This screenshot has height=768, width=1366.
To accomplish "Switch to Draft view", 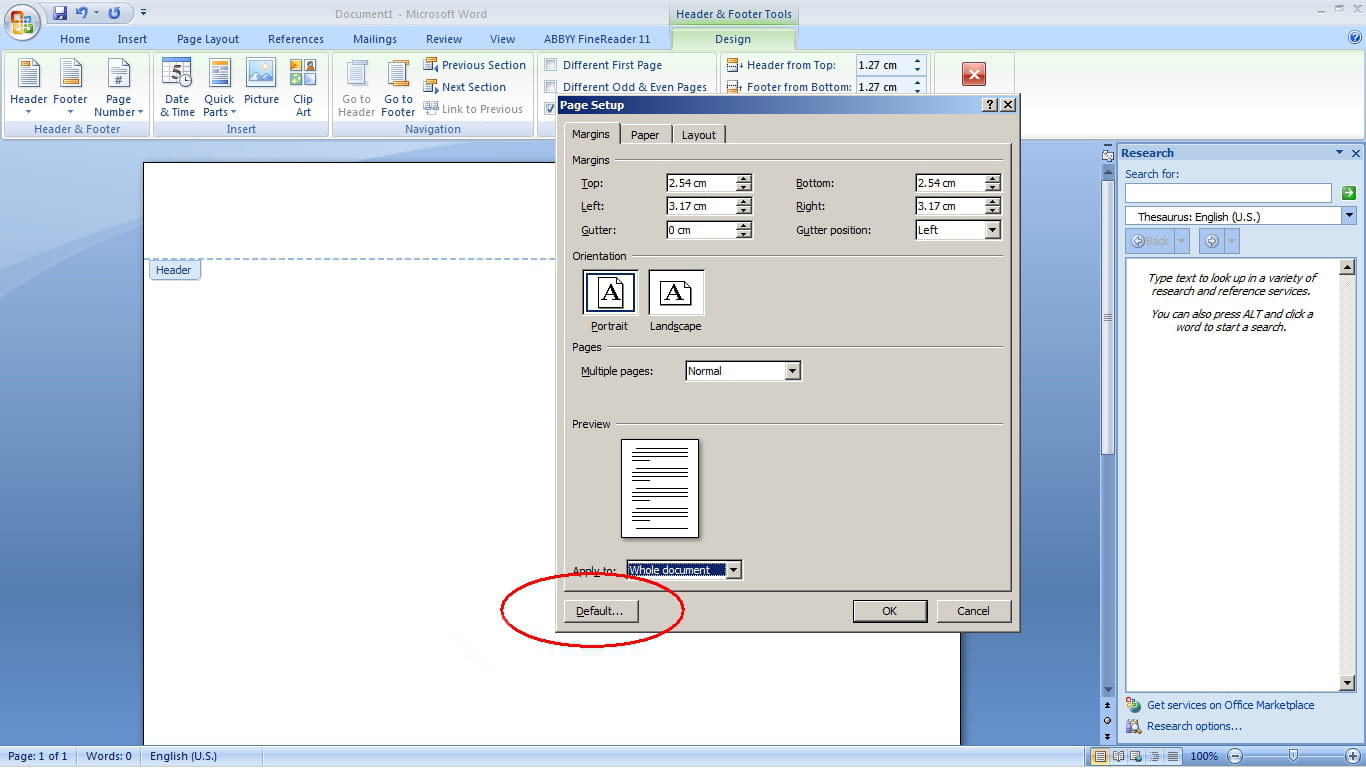I will [x=1172, y=756].
